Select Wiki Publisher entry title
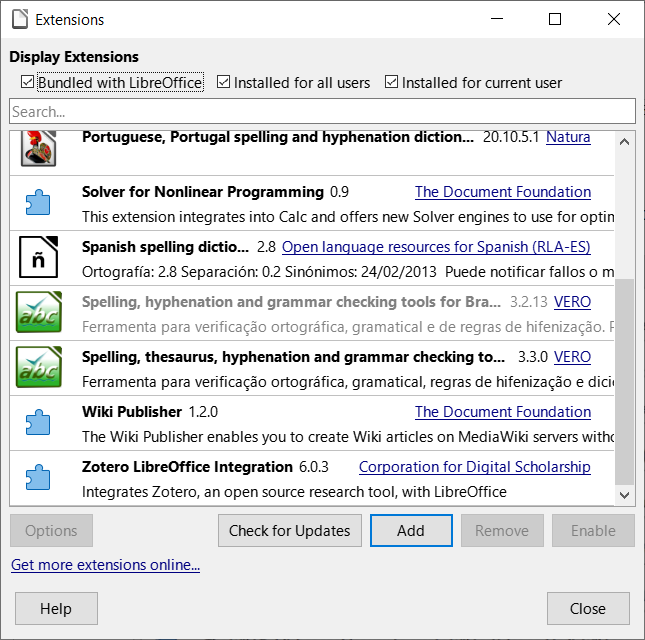This screenshot has height=640, width=645. [x=132, y=412]
